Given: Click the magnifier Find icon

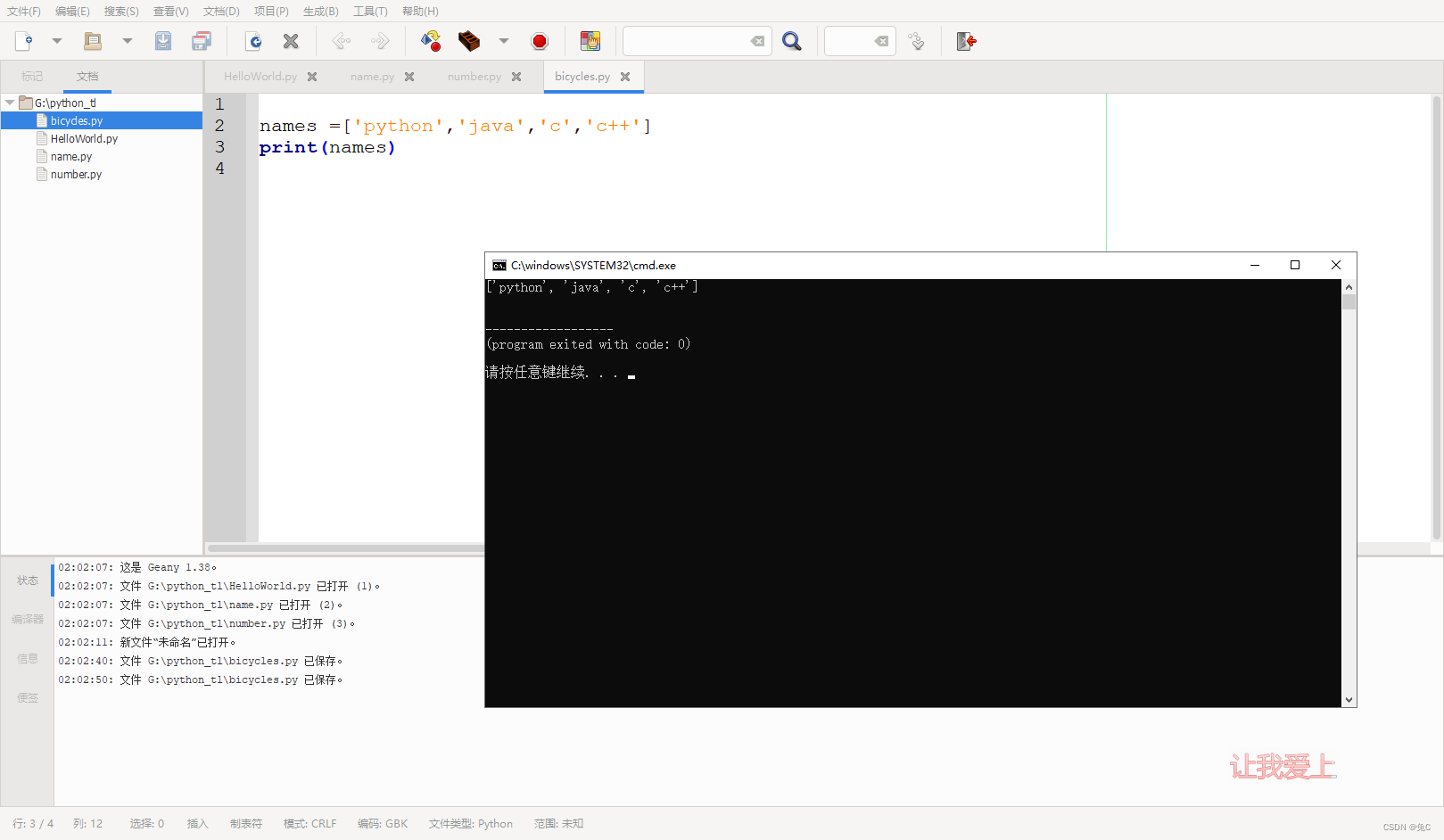Looking at the screenshot, I should [792, 41].
